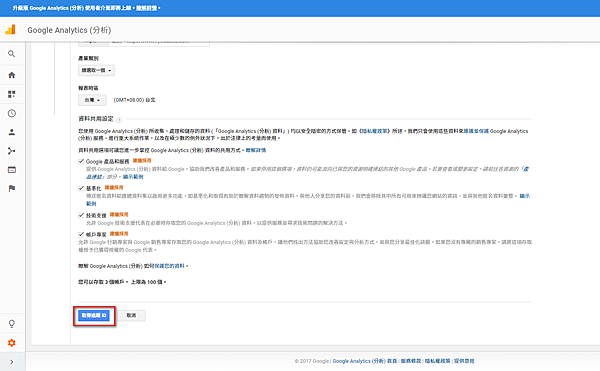
Task: Open the 維護並保護 link in paragraph
Action: 476,131
